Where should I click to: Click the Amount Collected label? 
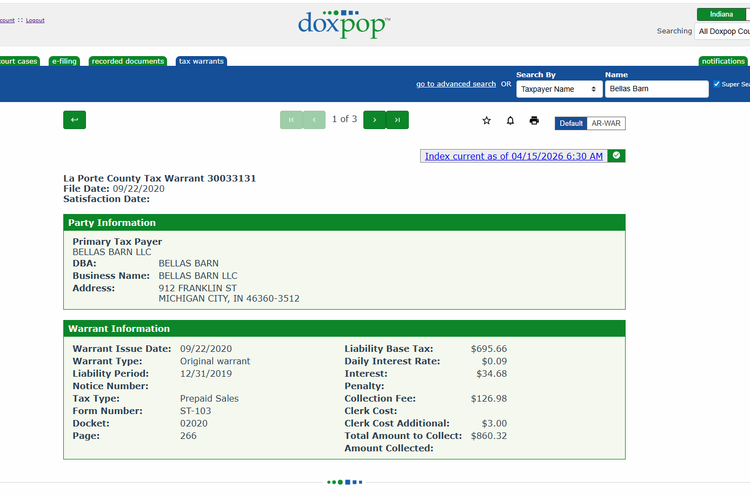(x=389, y=449)
